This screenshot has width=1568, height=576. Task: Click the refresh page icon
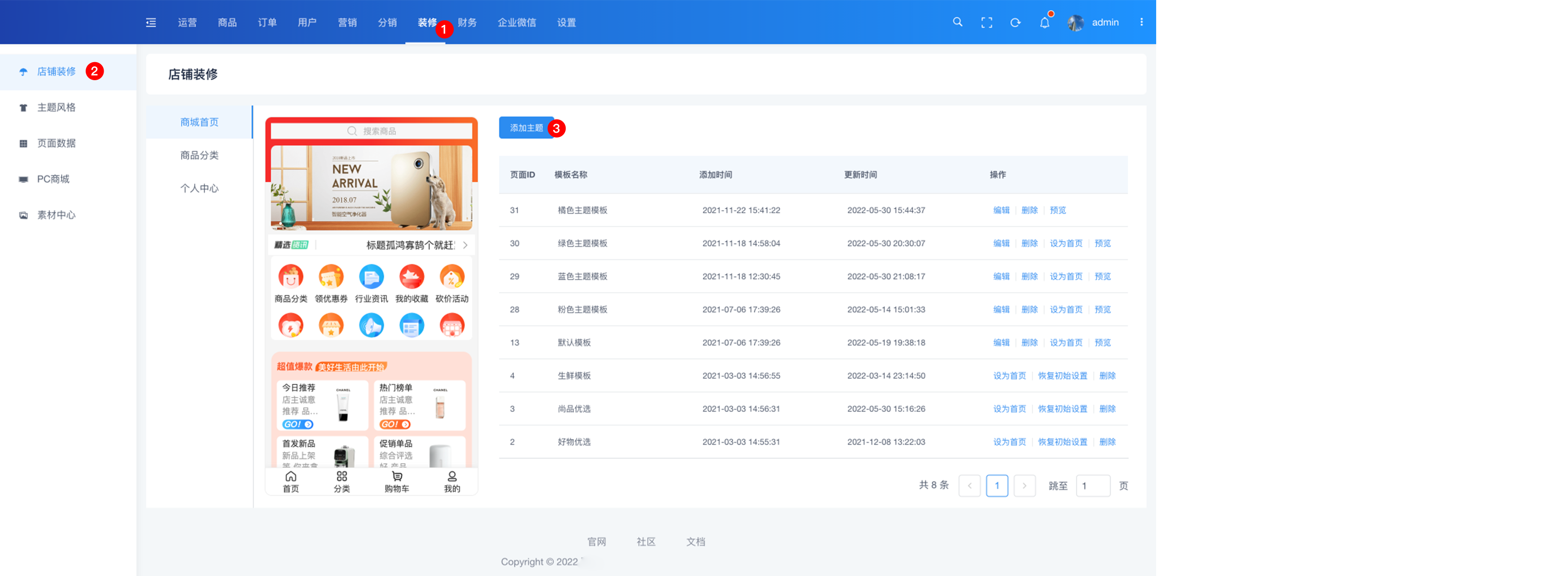click(1015, 23)
